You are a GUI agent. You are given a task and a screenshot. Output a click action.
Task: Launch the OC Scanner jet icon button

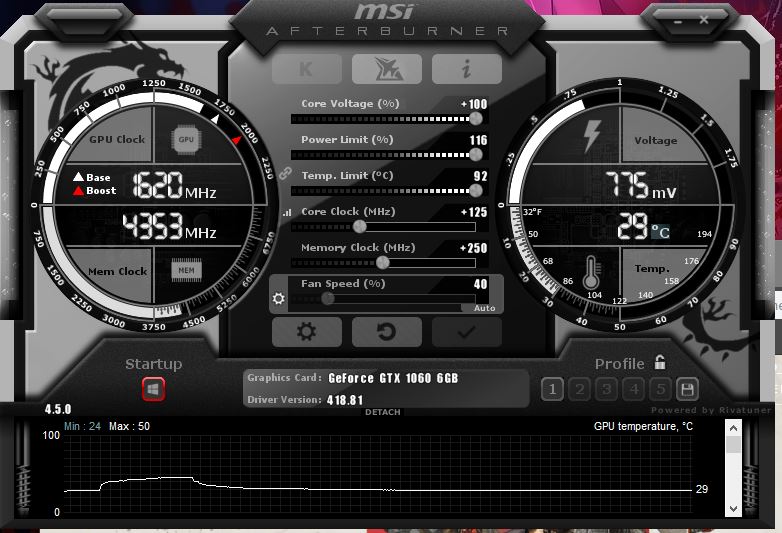click(387, 69)
